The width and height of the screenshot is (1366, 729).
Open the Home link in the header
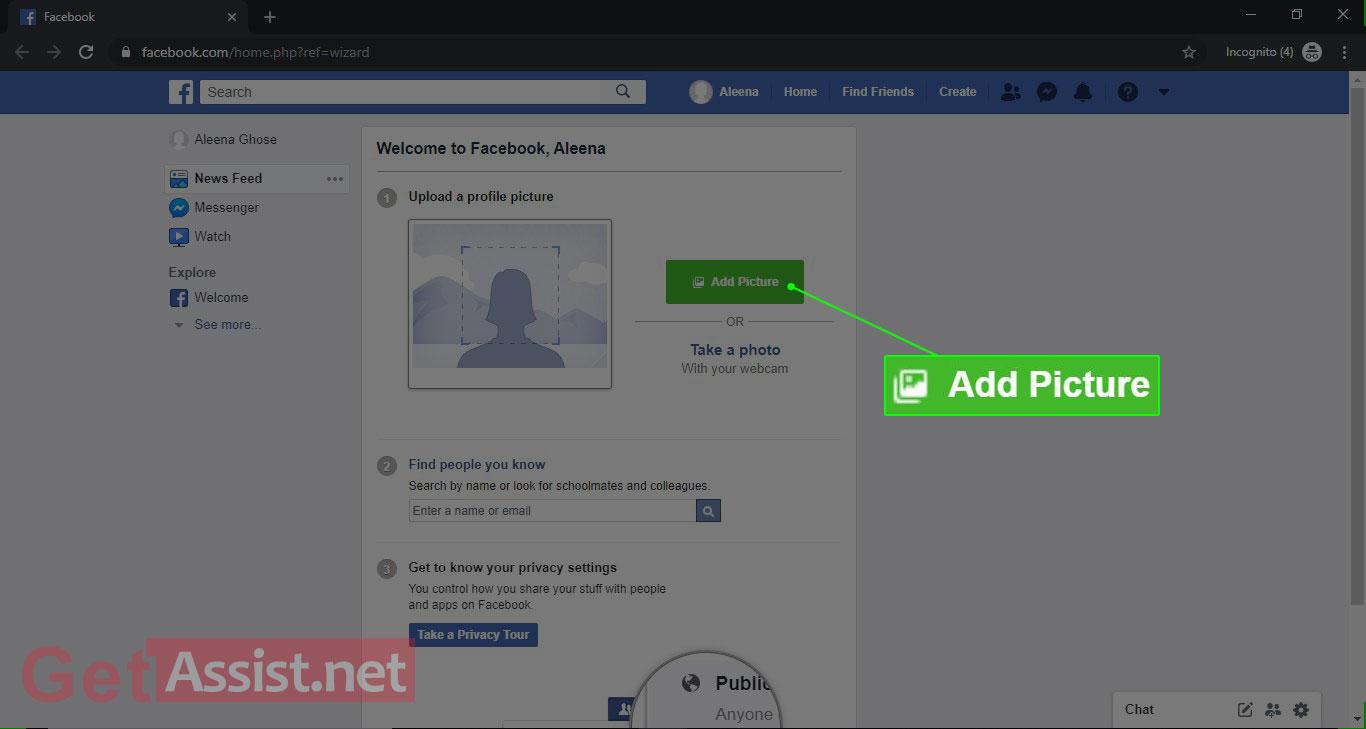800,92
